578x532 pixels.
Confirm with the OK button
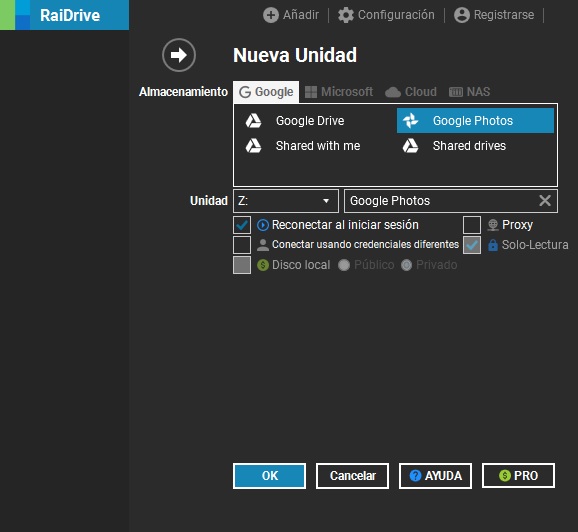(269, 476)
